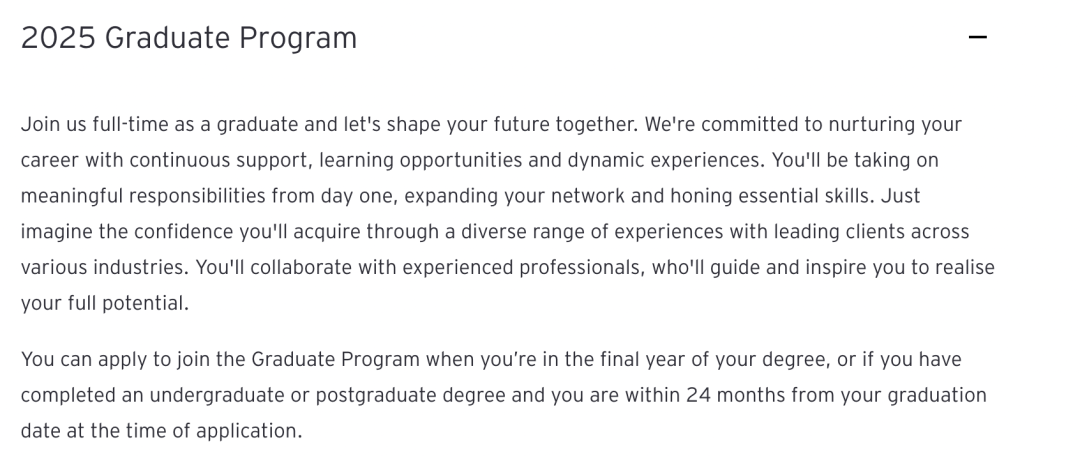Collapse section using the minus icon
Image resolution: width=1080 pixels, height=456 pixels.
point(977,37)
